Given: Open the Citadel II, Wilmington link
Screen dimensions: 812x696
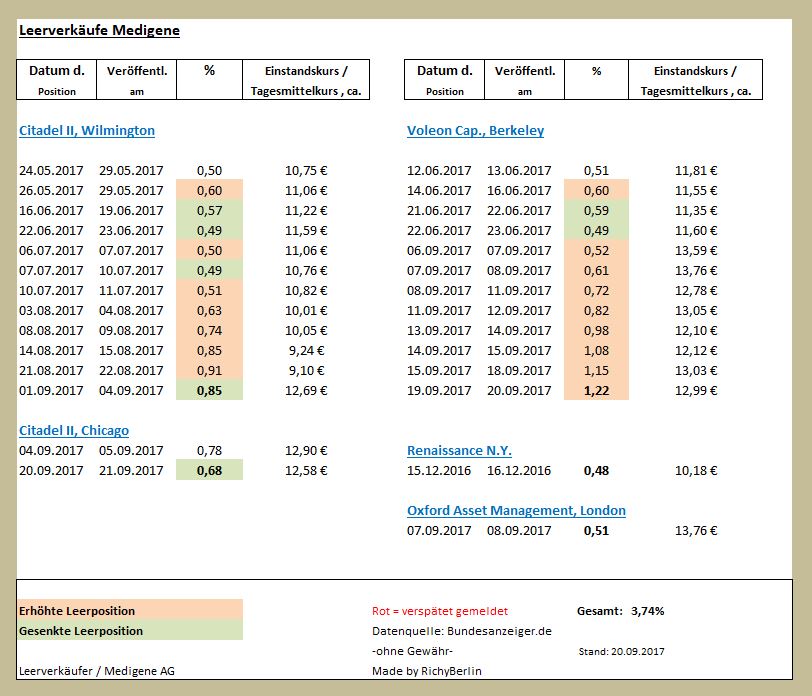Looking at the screenshot, I should pyautogui.click(x=85, y=130).
